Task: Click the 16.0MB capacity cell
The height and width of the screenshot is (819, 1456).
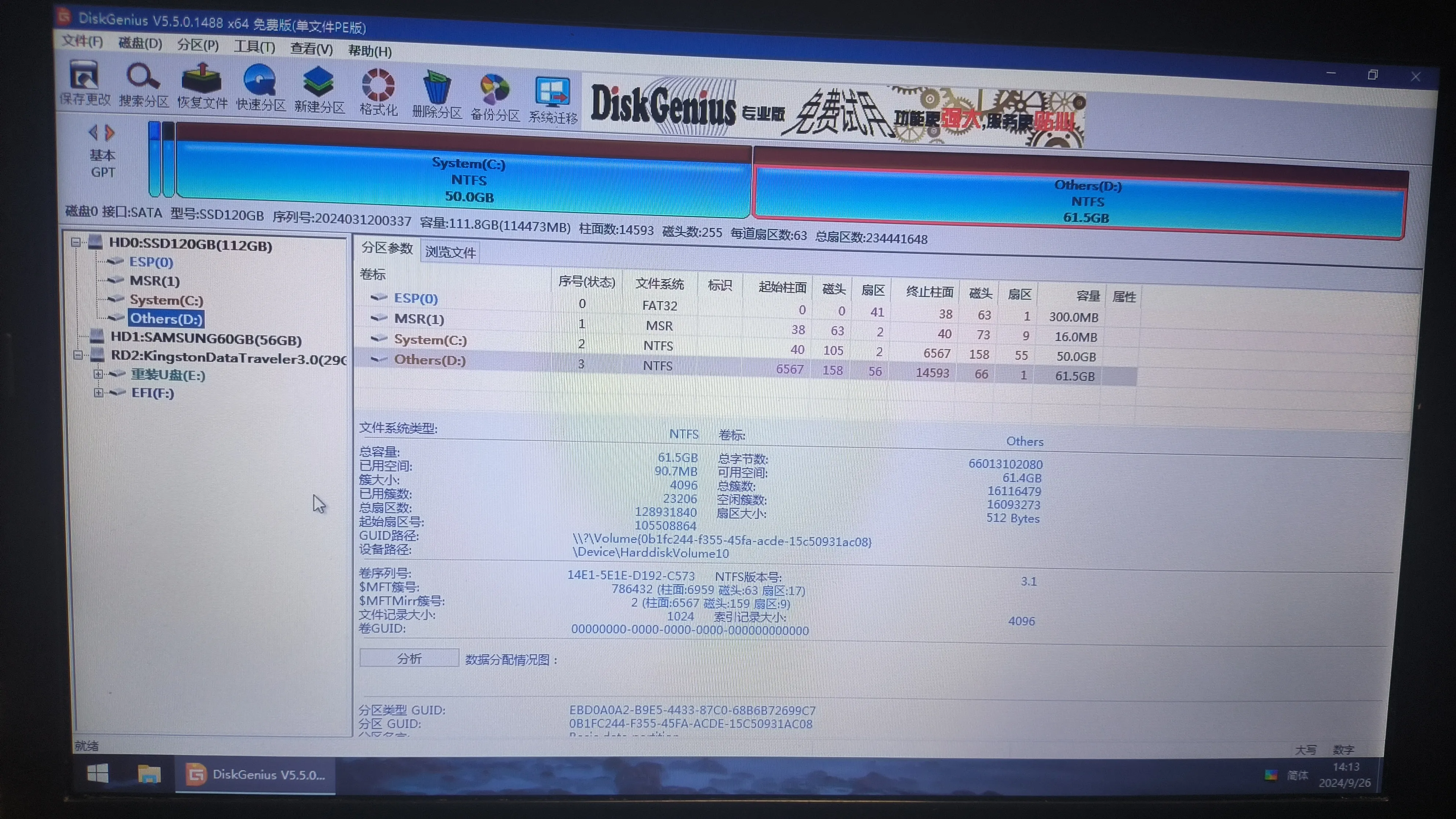Action: [x=1075, y=337]
